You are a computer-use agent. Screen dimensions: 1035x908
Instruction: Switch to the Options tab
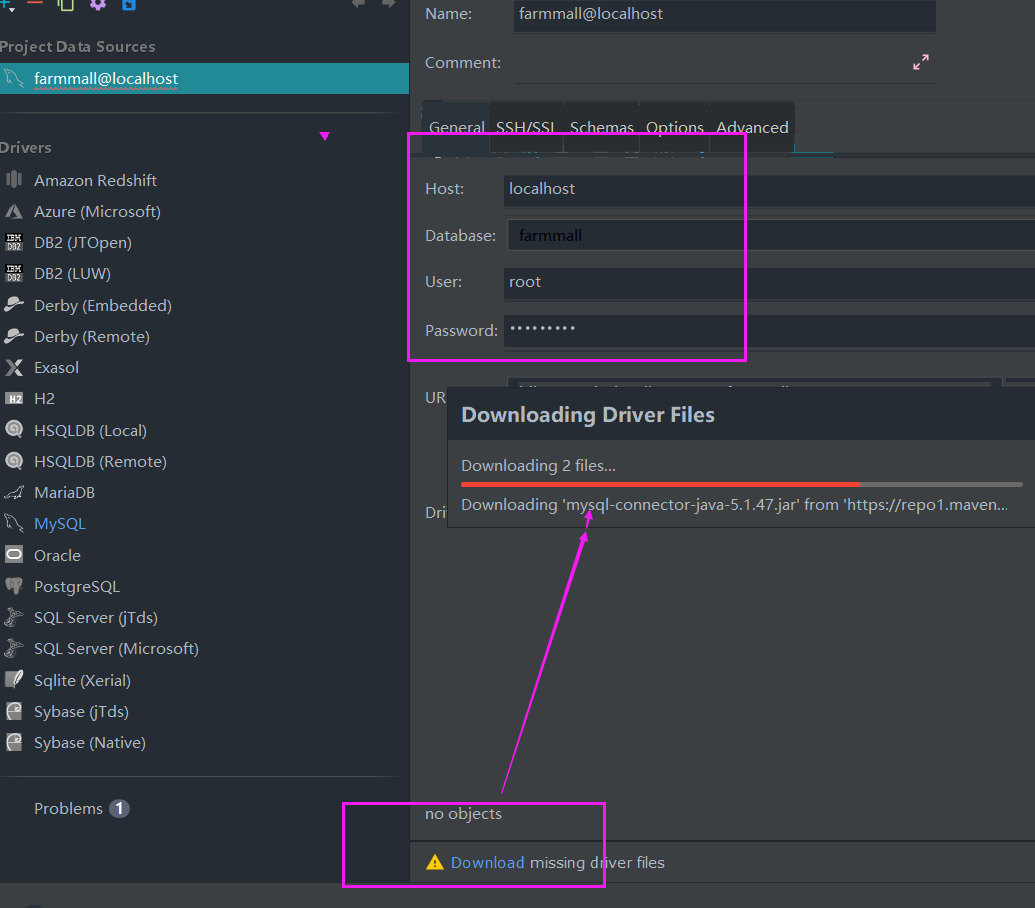(x=675, y=127)
